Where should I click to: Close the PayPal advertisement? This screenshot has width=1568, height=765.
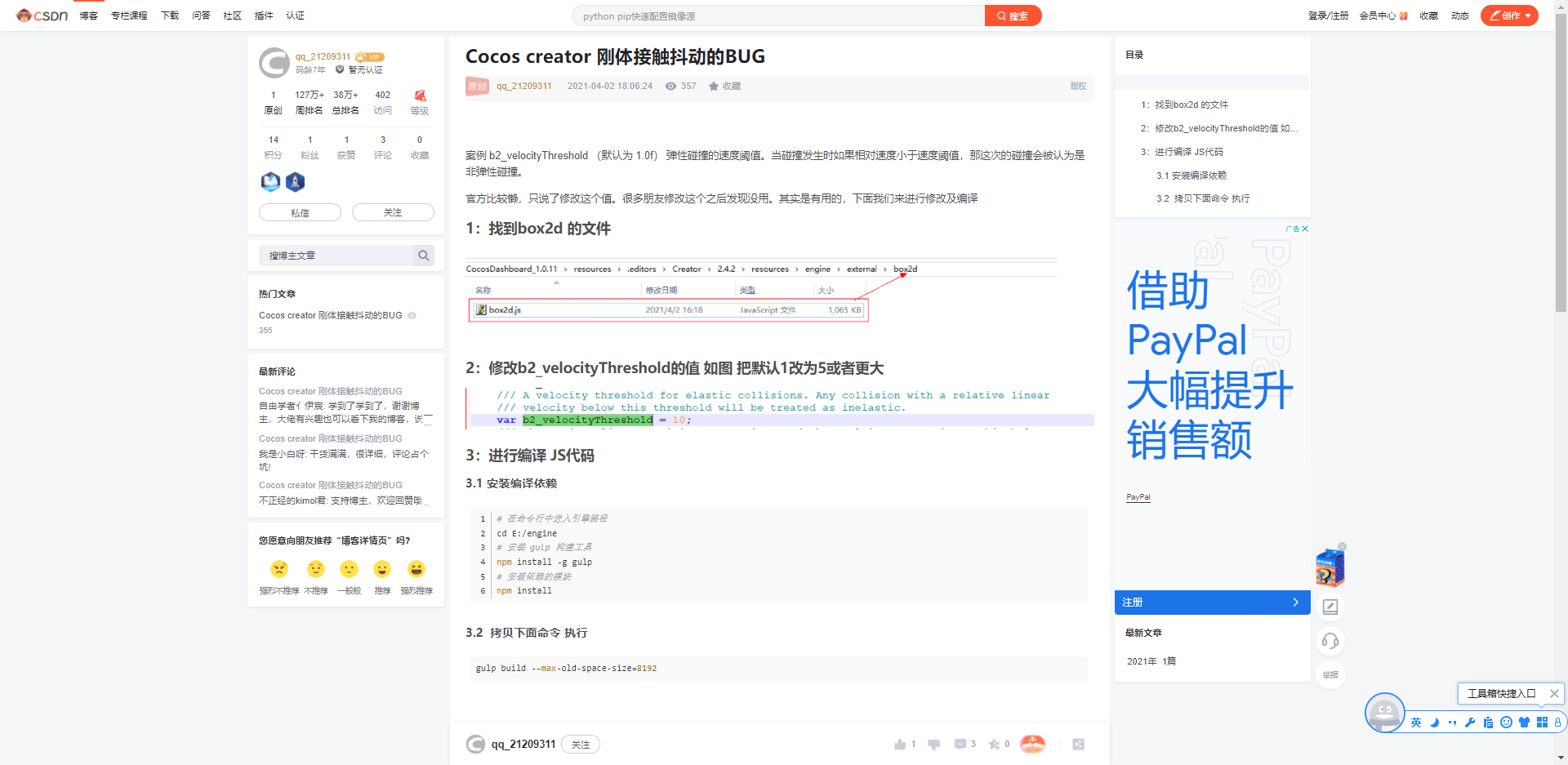click(1305, 229)
